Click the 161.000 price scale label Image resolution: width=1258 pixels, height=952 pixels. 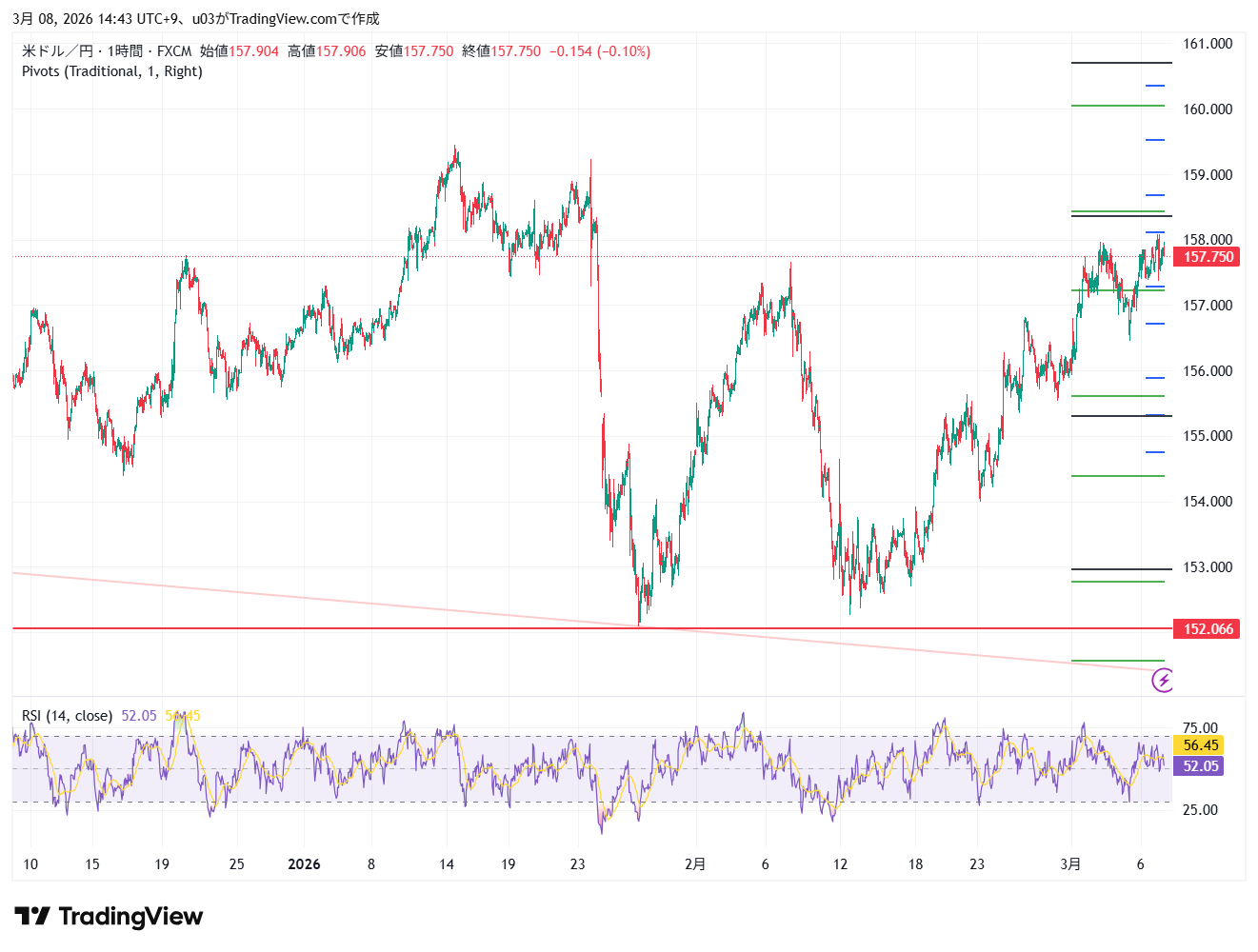click(x=1207, y=44)
